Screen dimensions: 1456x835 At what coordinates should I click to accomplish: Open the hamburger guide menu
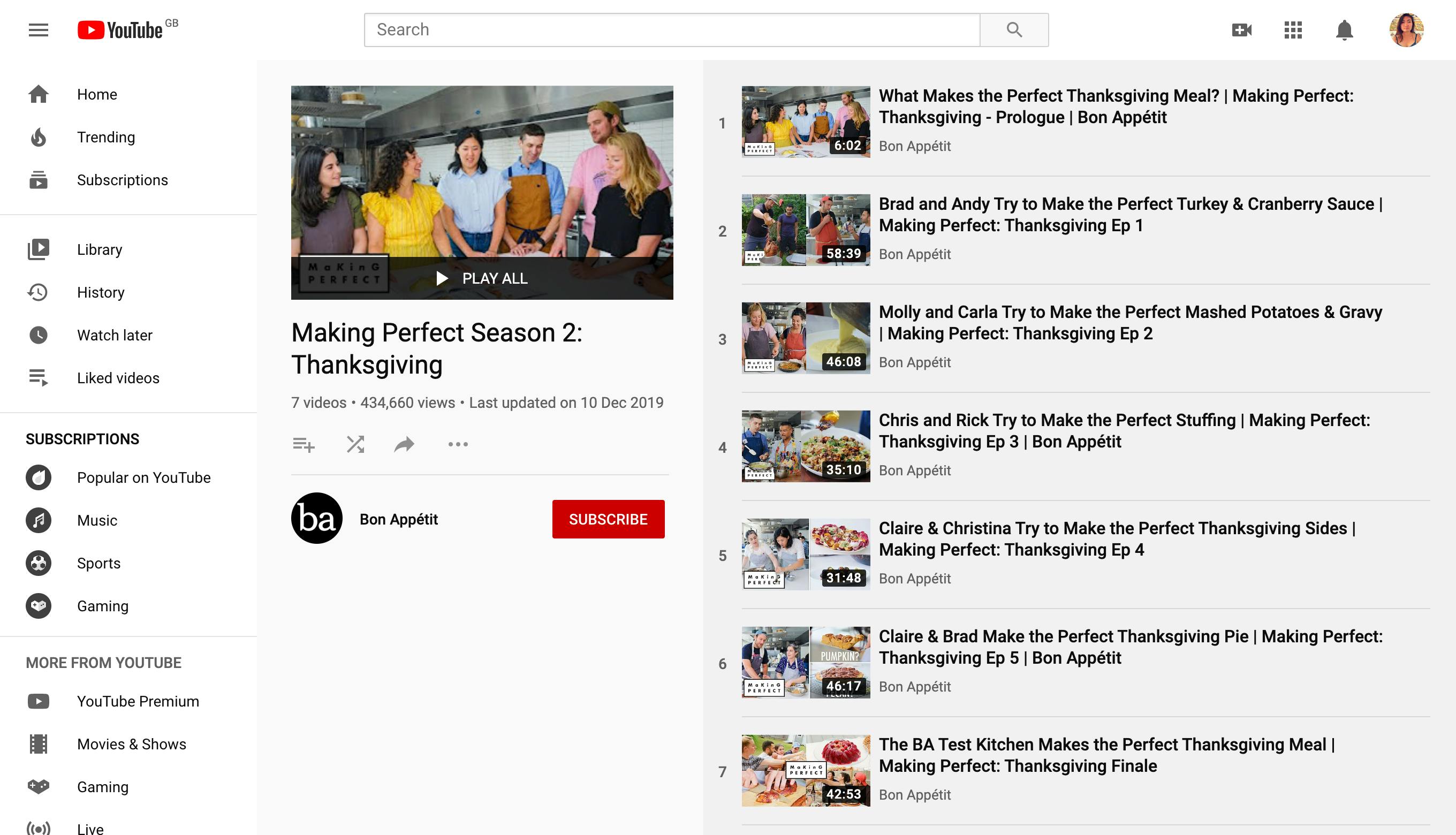[39, 30]
